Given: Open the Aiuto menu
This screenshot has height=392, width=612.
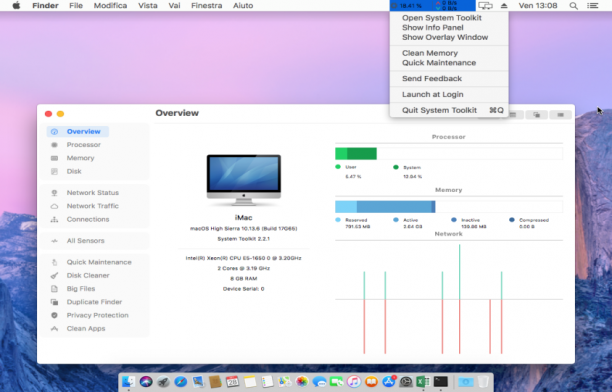Looking at the screenshot, I should click(x=243, y=5).
